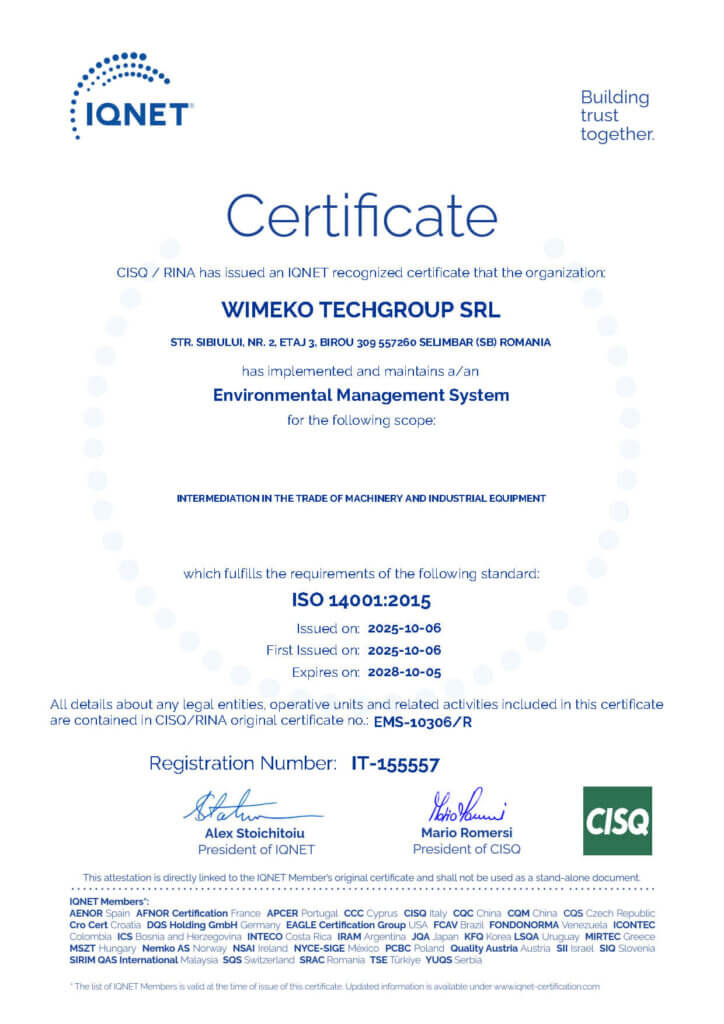Click the 'Registration Number:' label
Screen dimensions: 724x1024
pos(243,763)
